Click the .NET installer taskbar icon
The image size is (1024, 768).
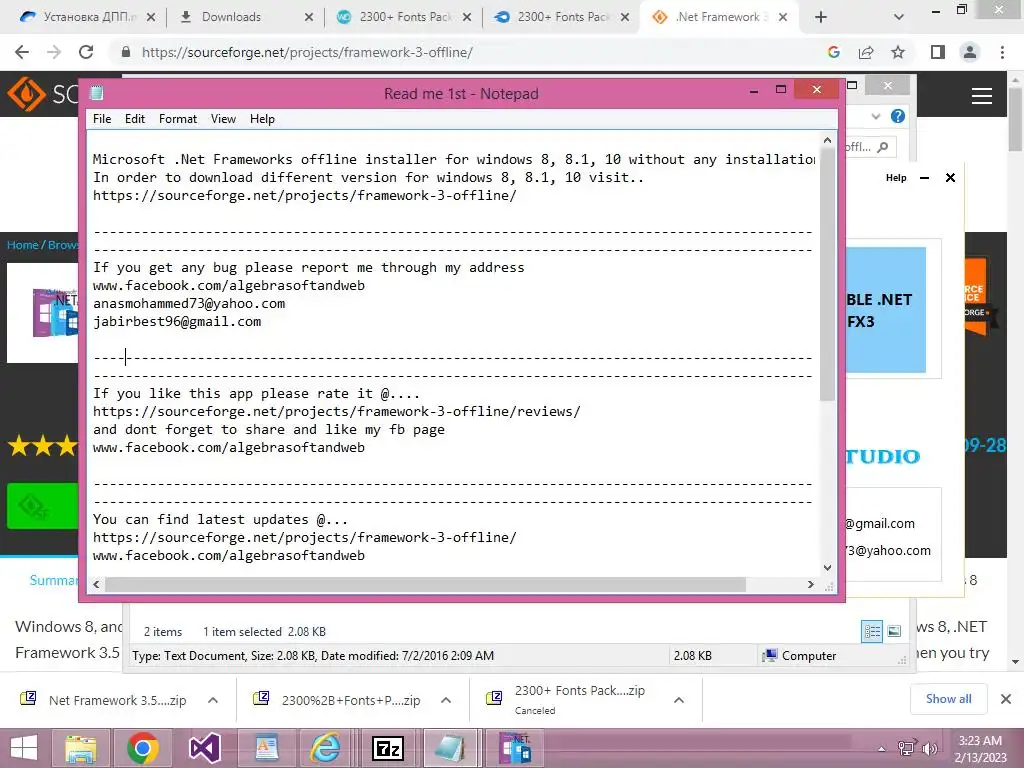coord(516,748)
